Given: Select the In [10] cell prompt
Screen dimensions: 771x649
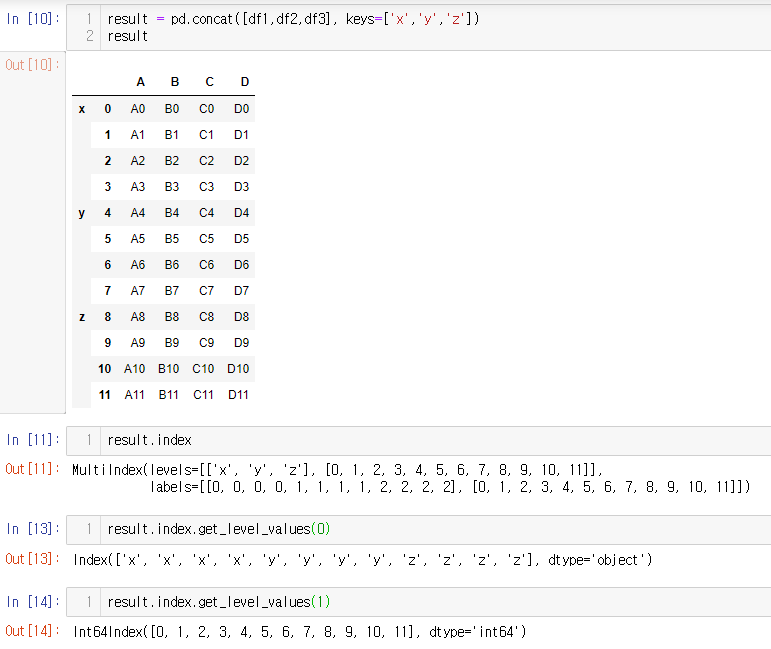Looking at the screenshot, I should [32, 20].
